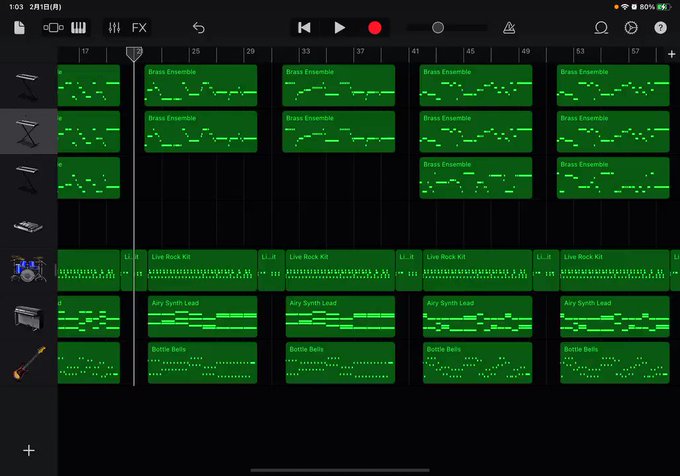Select Airy Synth Lead region at bar 51
This screenshot has height=476, width=680.
coord(615,317)
